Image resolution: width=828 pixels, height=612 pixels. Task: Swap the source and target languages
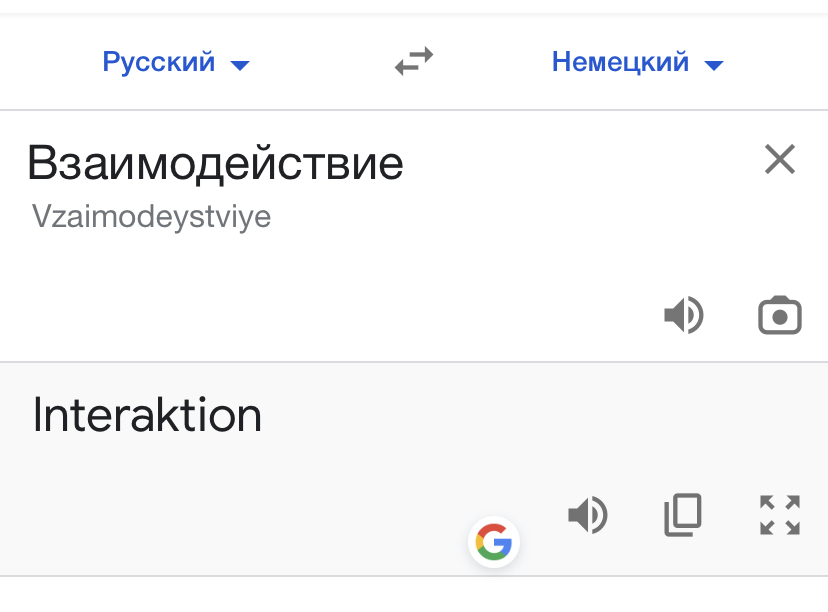[x=414, y=63]
